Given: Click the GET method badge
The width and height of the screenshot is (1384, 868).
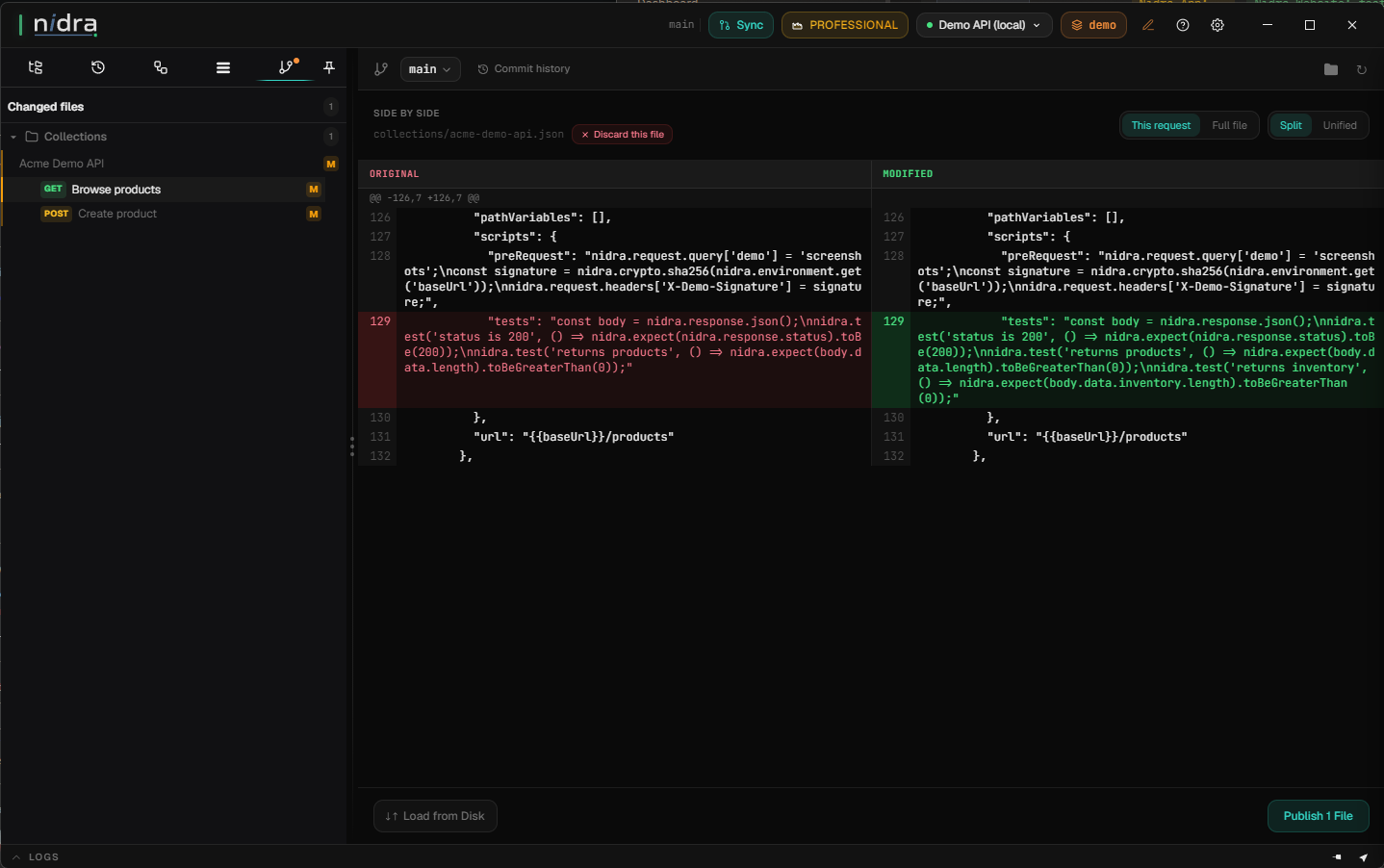Looking at the screenshot, I should click(53, 190).
